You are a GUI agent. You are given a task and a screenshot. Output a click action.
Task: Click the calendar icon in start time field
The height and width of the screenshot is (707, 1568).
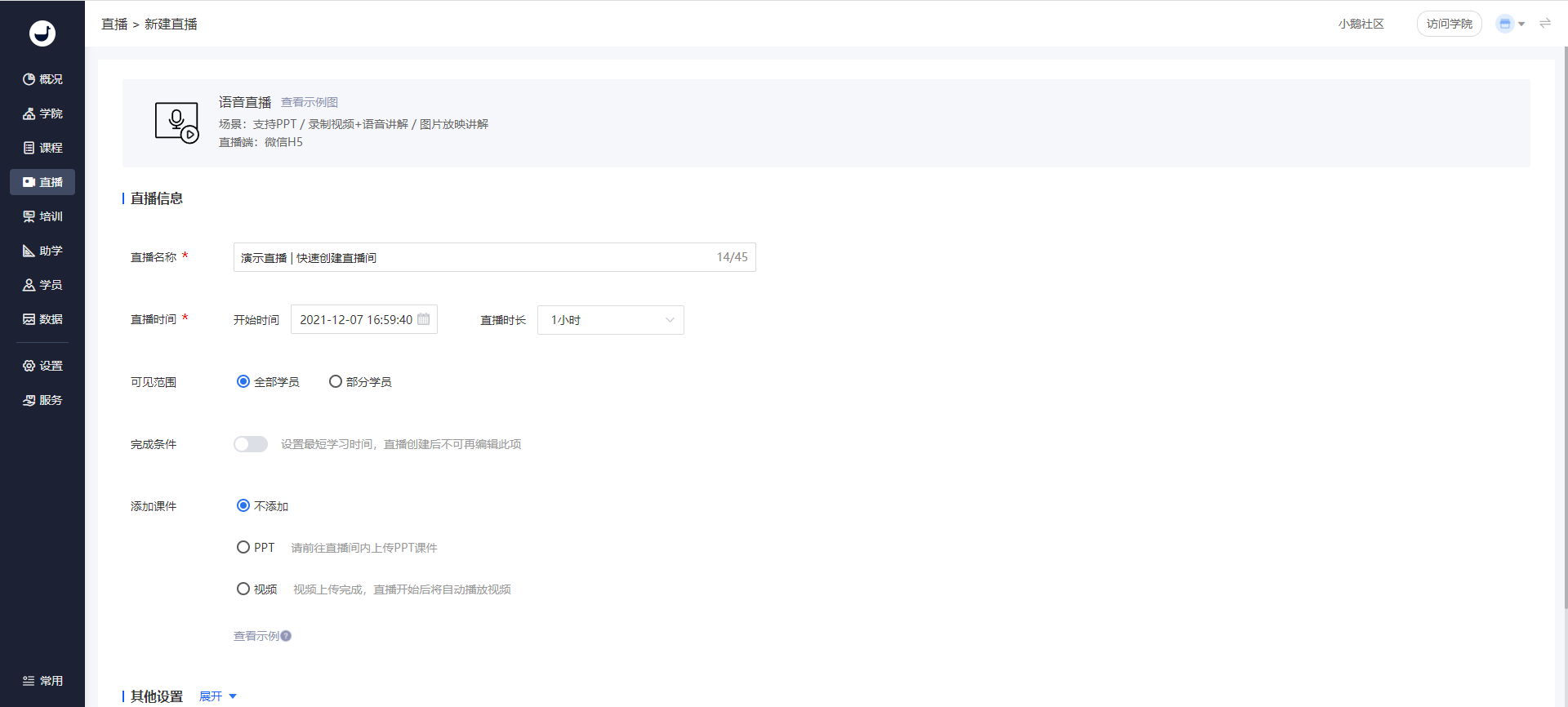click(424, 319)
